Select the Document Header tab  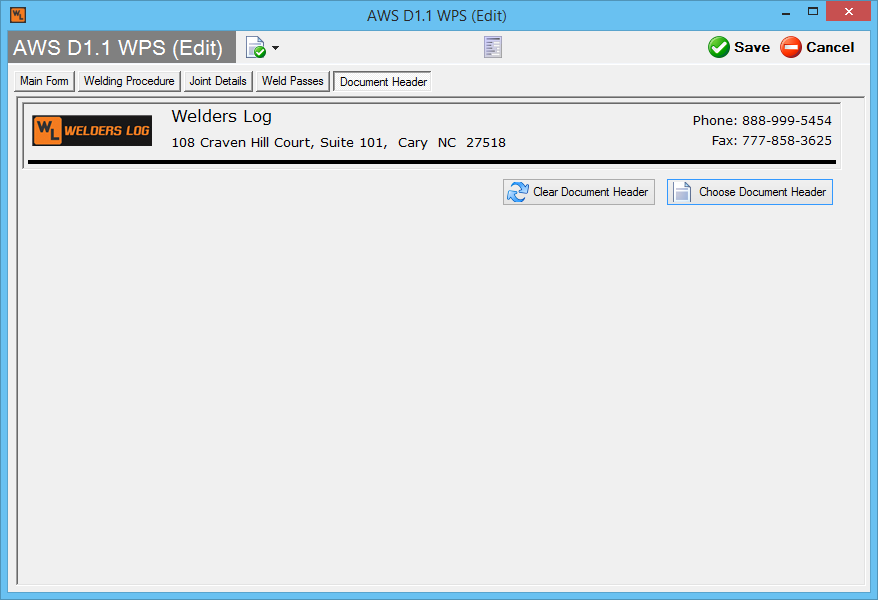[383, 82]
